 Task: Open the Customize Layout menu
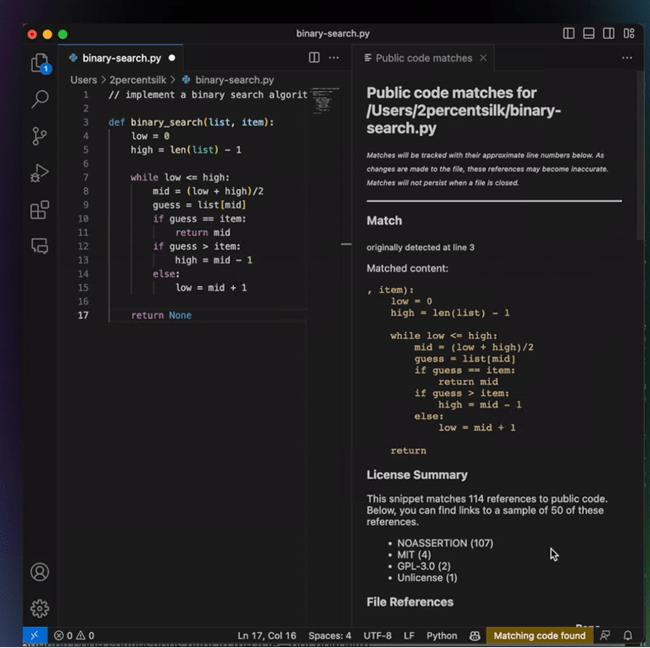coord(629,33)
